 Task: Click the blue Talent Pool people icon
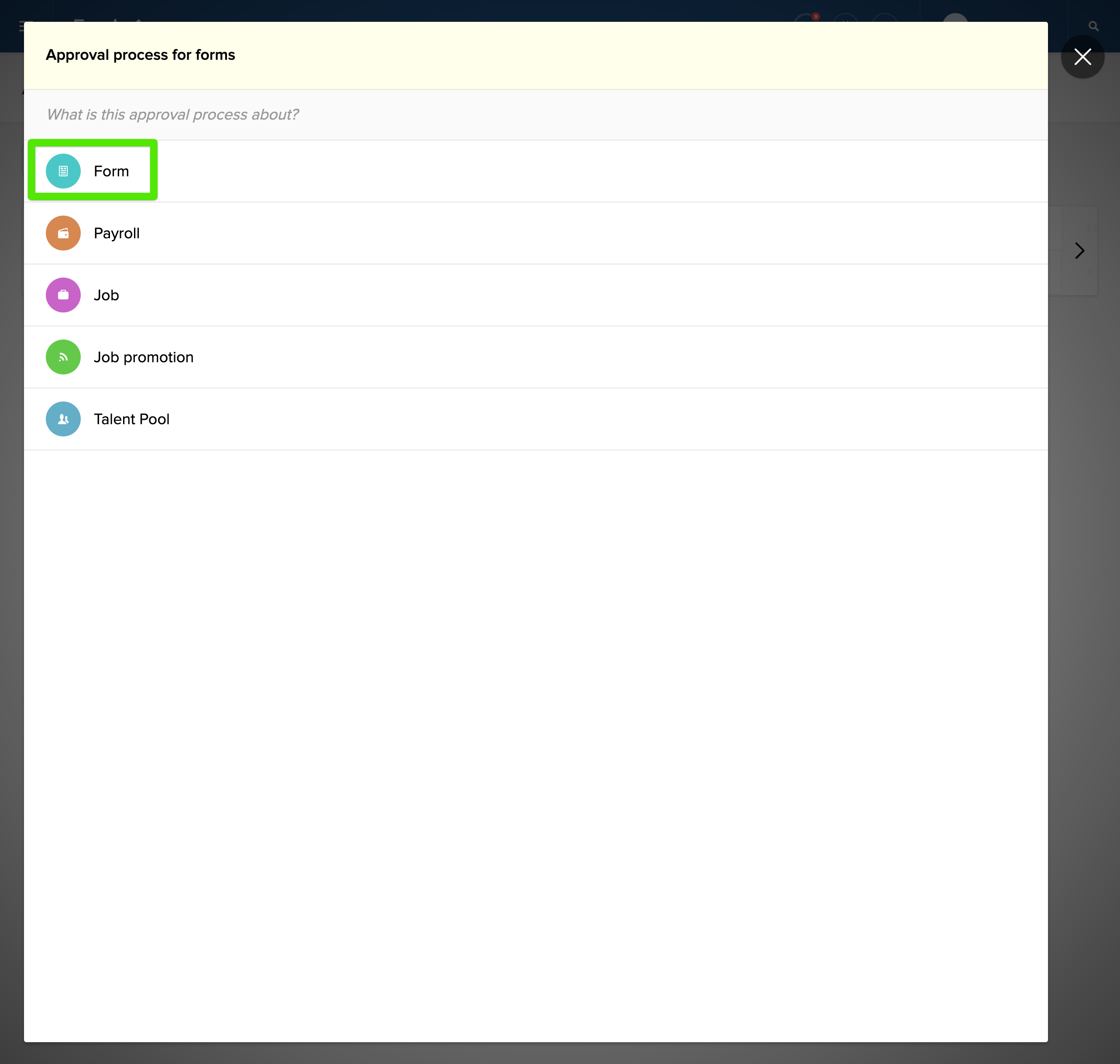click(x=63, y=419)
